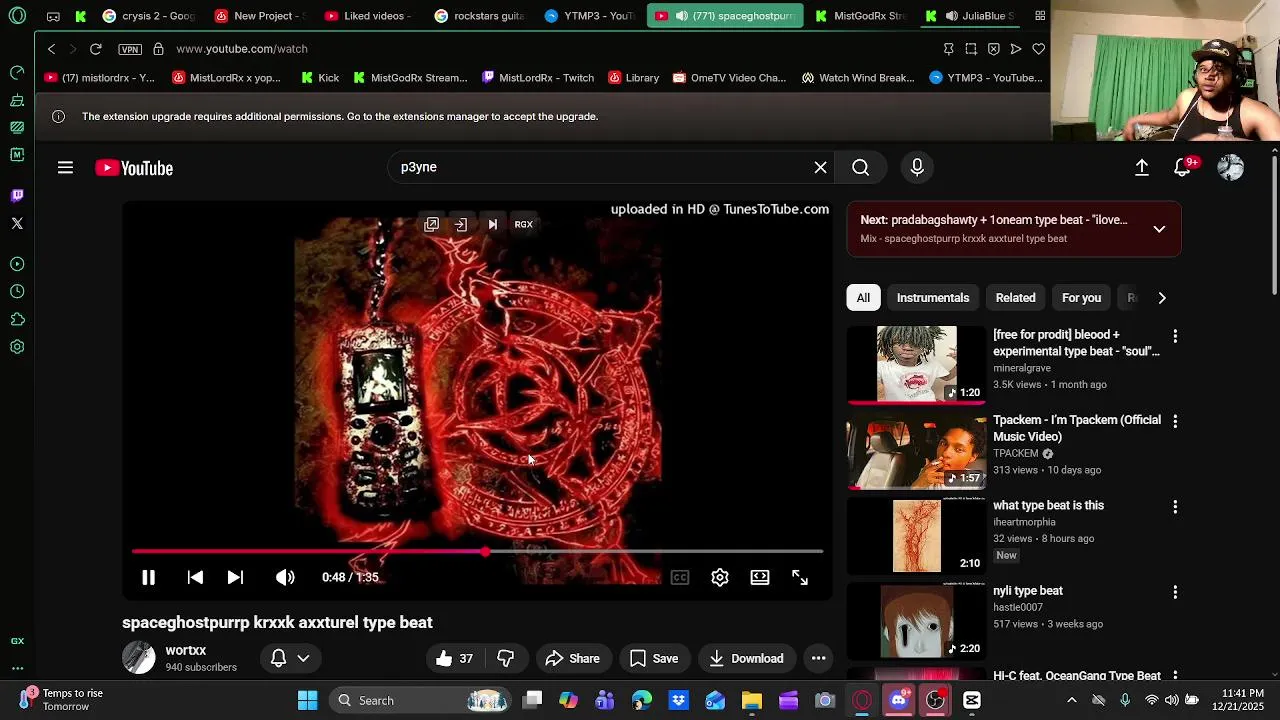Click the address bar URL
1280x720 pixels.
click(242, 48)
